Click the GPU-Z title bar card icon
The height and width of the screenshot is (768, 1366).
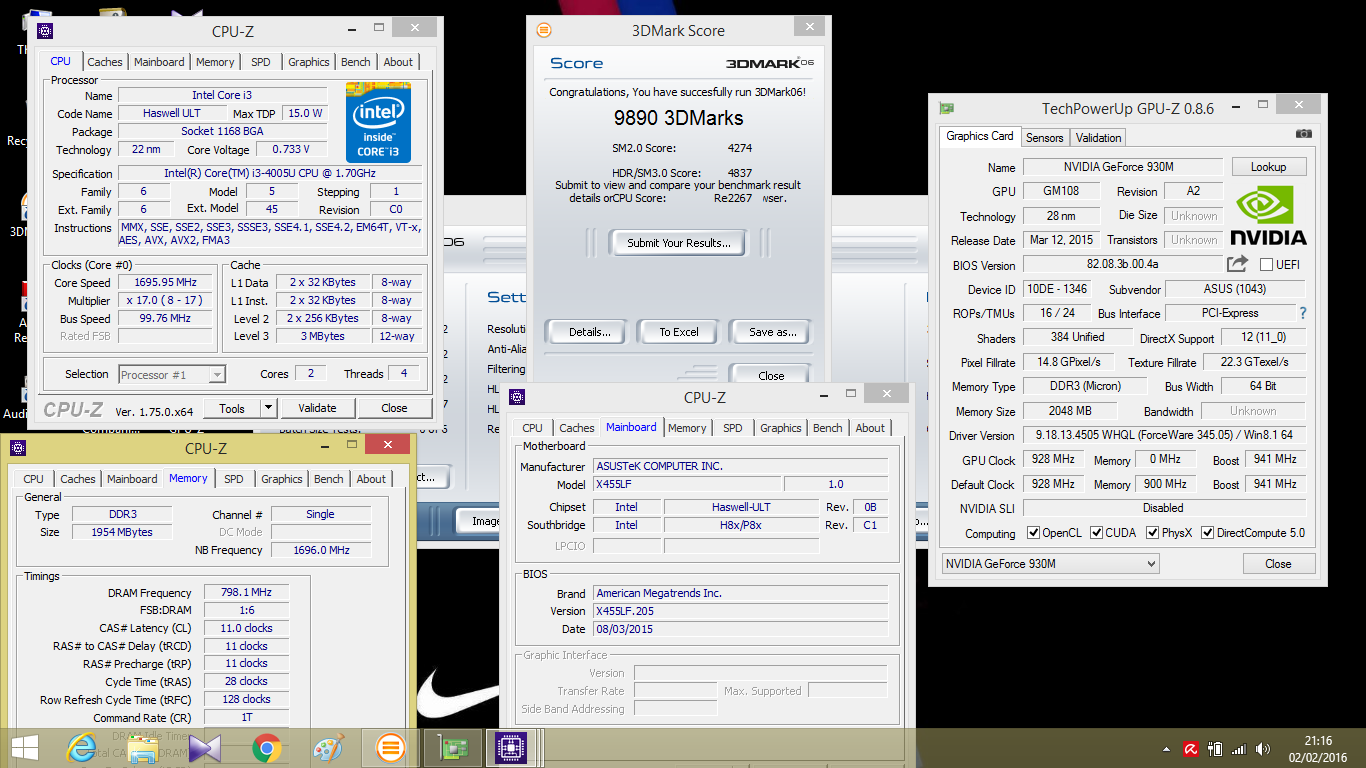(x=946, y=108)
